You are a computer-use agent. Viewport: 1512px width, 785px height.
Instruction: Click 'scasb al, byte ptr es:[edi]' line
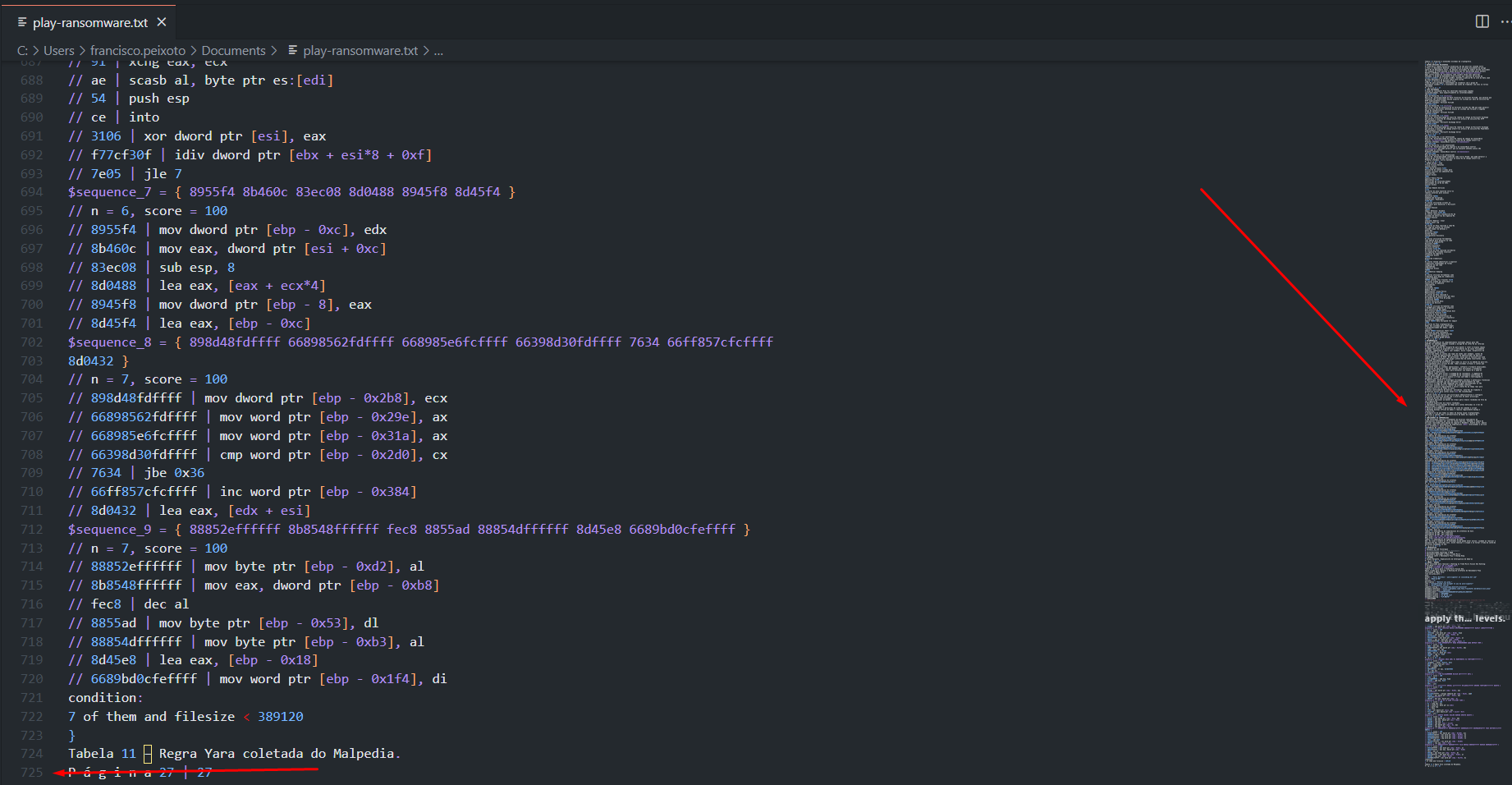point(231,80)
